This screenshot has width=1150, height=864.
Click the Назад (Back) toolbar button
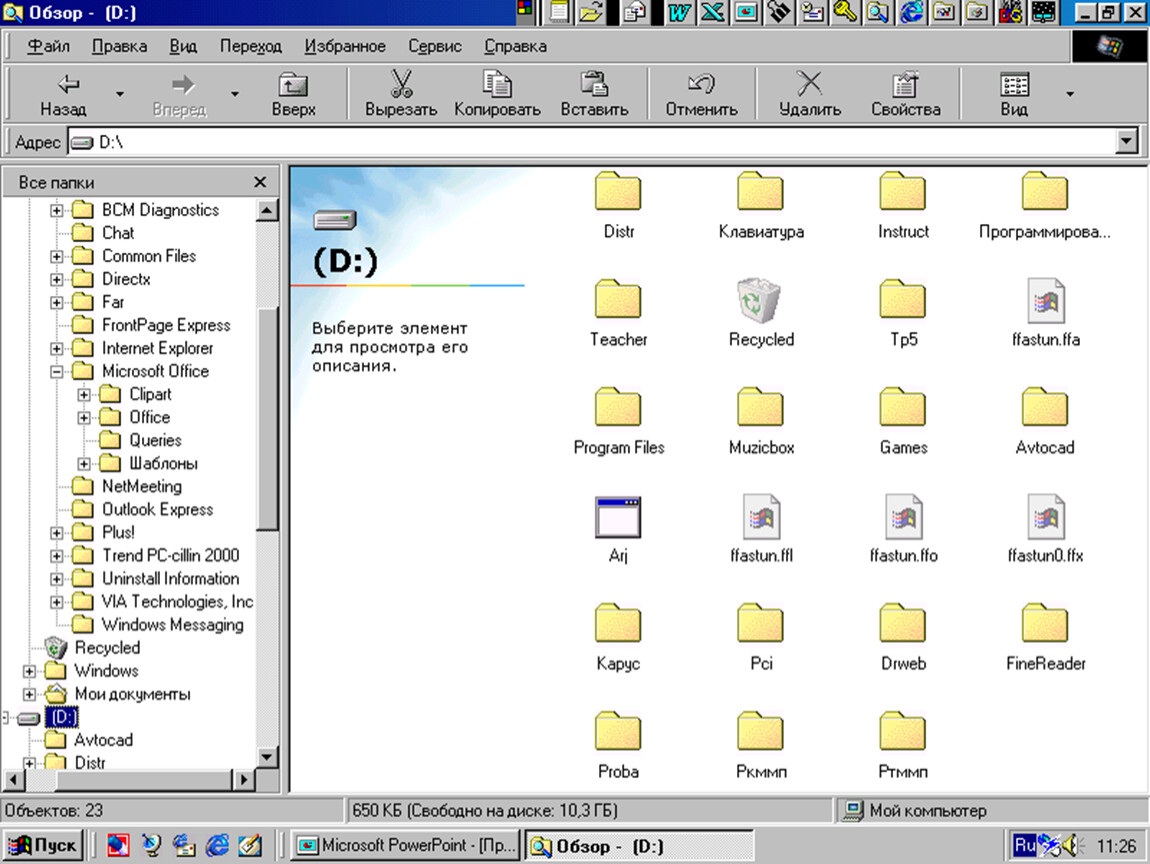(64, 94)
